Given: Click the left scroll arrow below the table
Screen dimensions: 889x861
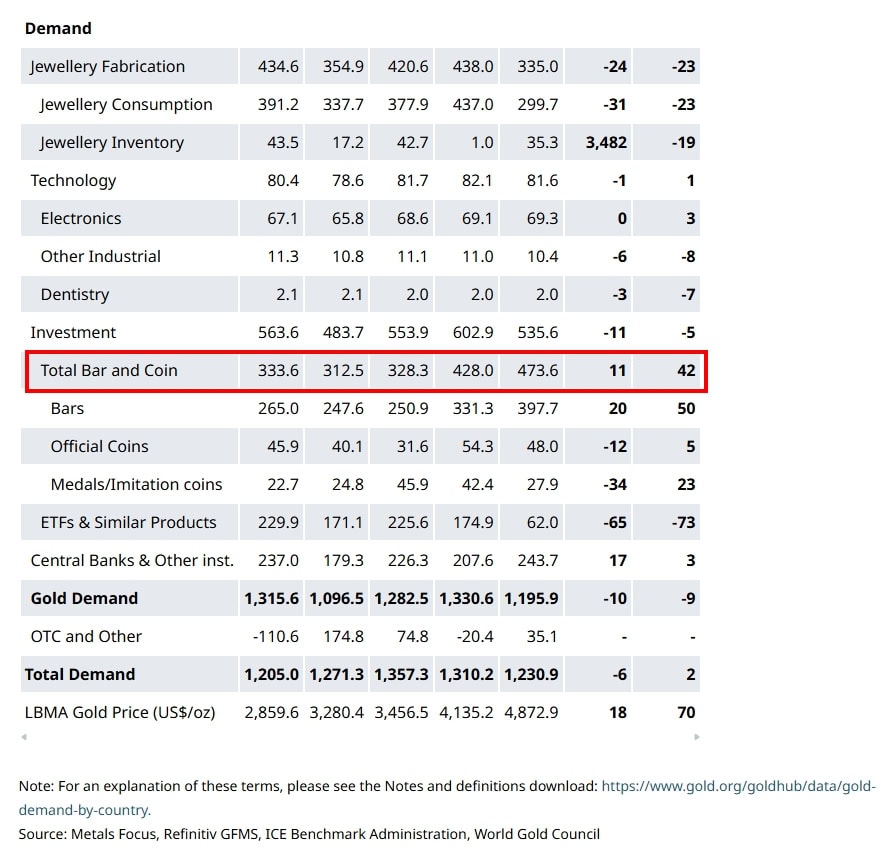Looking at the screenshot, I should (24, 737).
